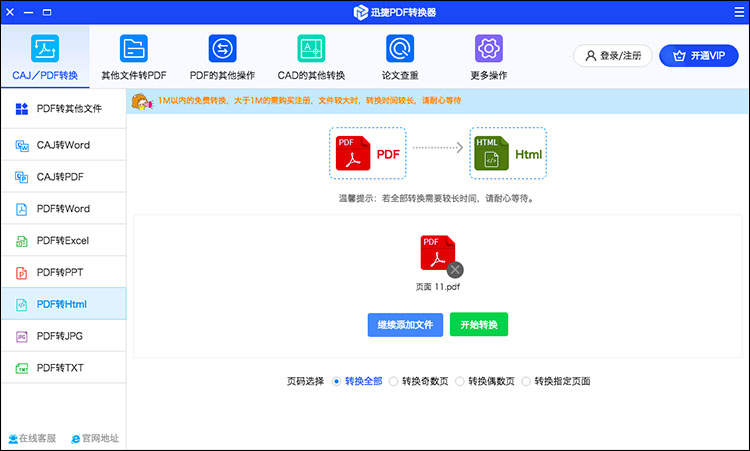Click the basket icon in 开通VIP
This screenshot has height=451, width=750.
(679, 56)
